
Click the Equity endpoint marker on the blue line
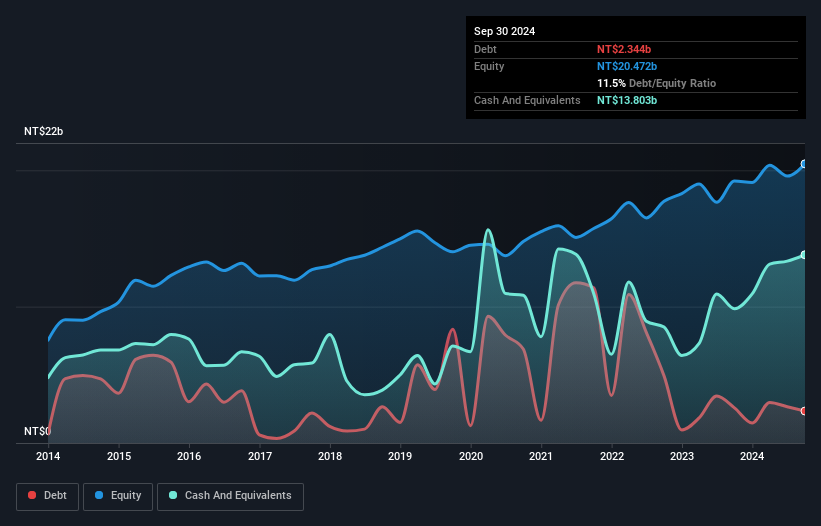coord(804,164)
